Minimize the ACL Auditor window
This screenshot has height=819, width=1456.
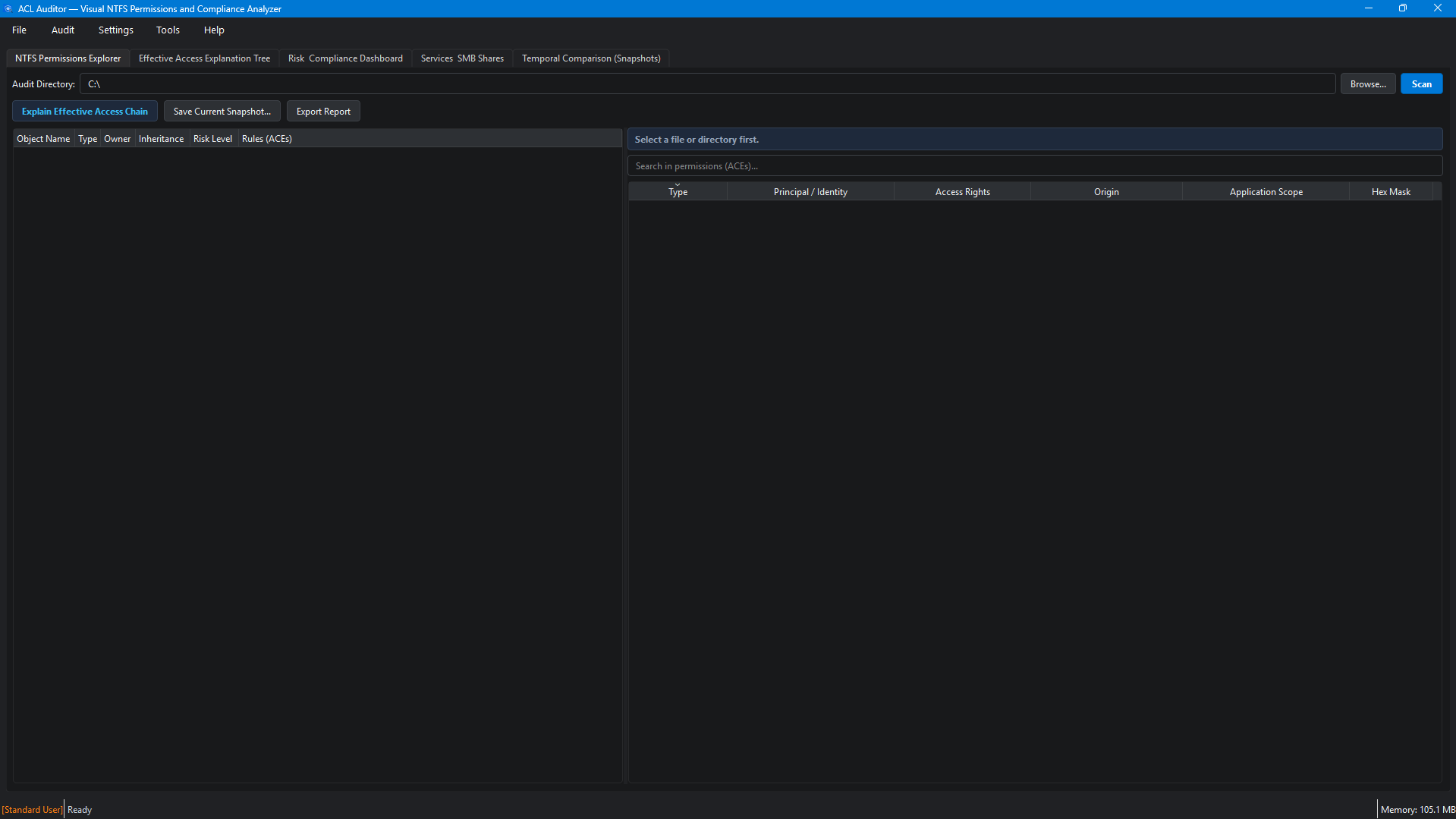coord(1368,8)
